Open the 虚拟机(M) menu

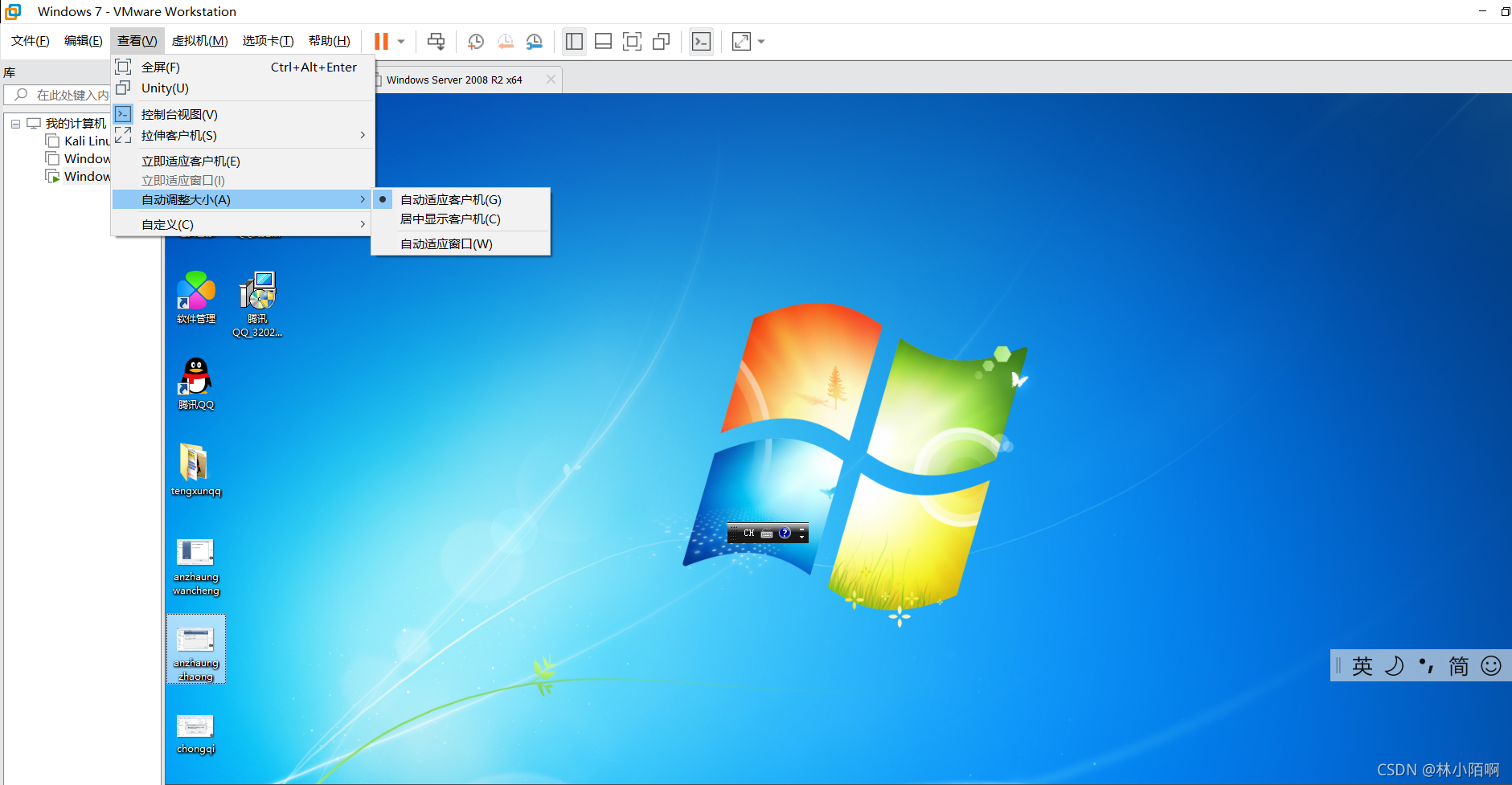tap(200, 41)
